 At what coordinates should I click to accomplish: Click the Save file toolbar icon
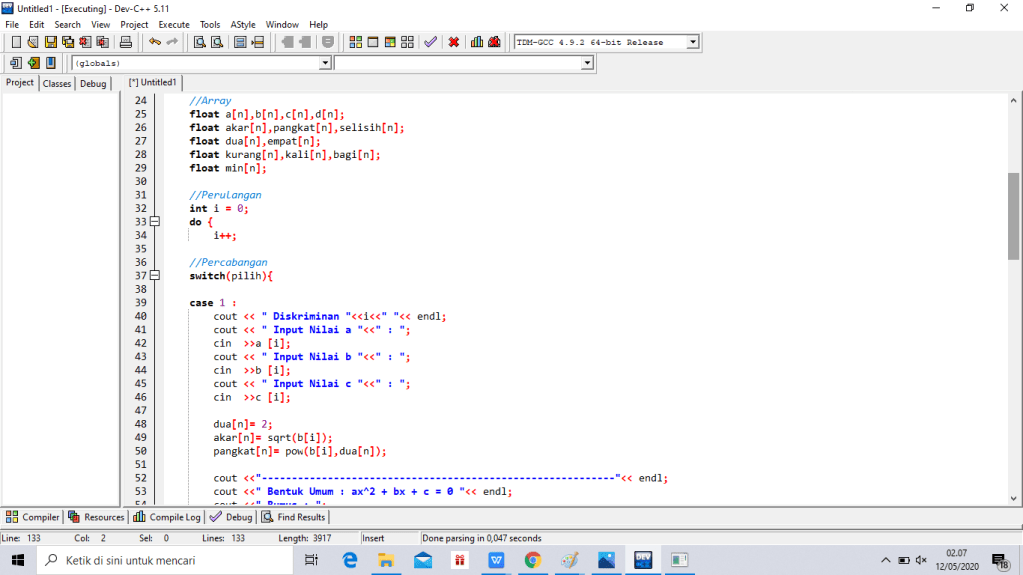point(51,42)
